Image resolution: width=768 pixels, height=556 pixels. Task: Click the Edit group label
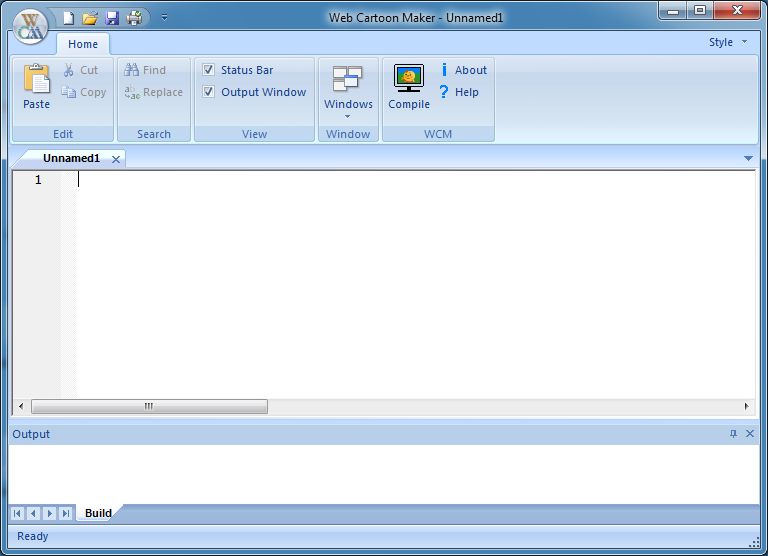pos(63,134)
